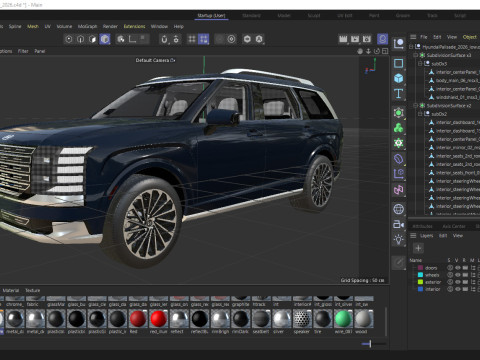480x360 pixels.
Task: Open the Render menu
Action: (110, 26)
